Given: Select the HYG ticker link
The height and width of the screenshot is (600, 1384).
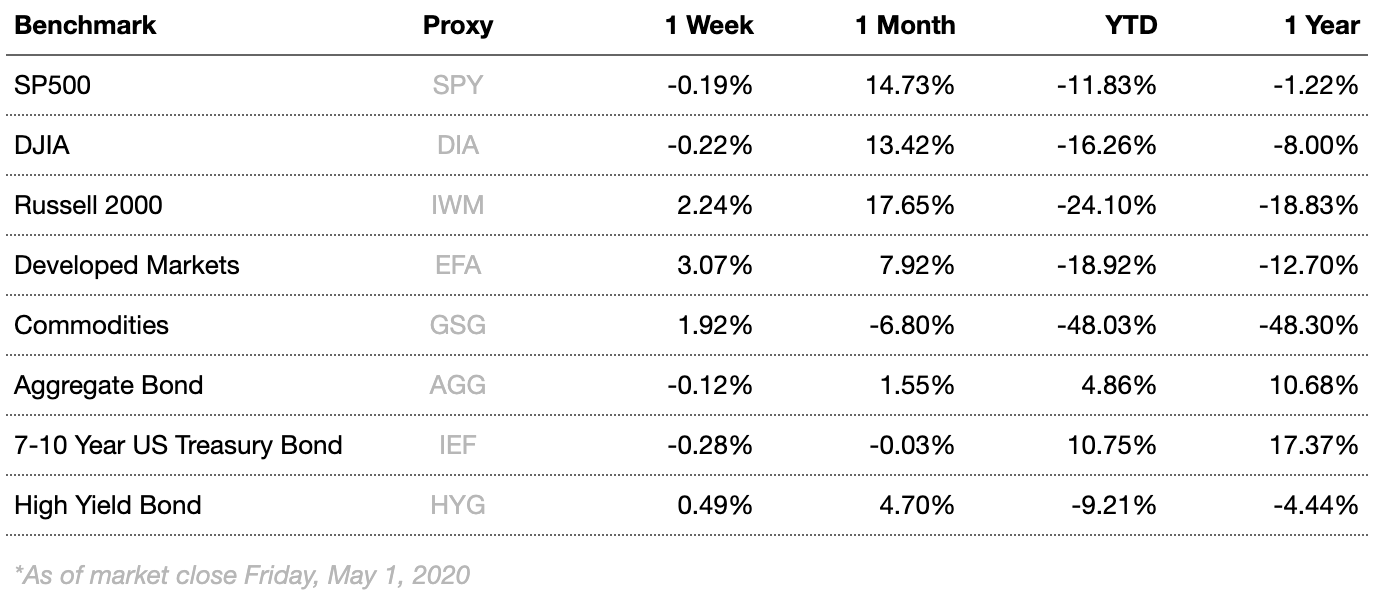Looking at the screenshot, I should point(458,505).
